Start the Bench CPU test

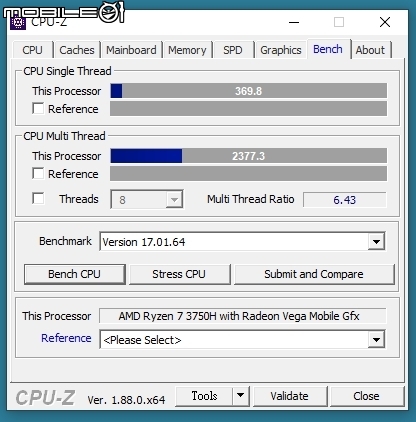click(75, 274)
